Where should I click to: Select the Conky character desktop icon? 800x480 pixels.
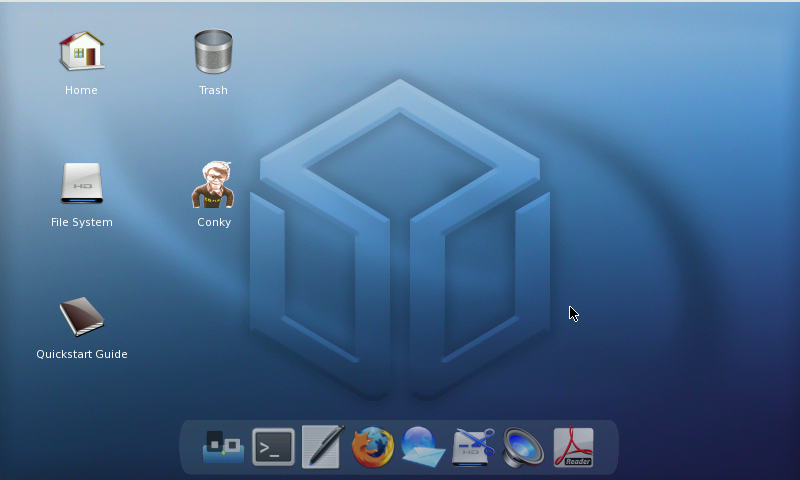213,184
